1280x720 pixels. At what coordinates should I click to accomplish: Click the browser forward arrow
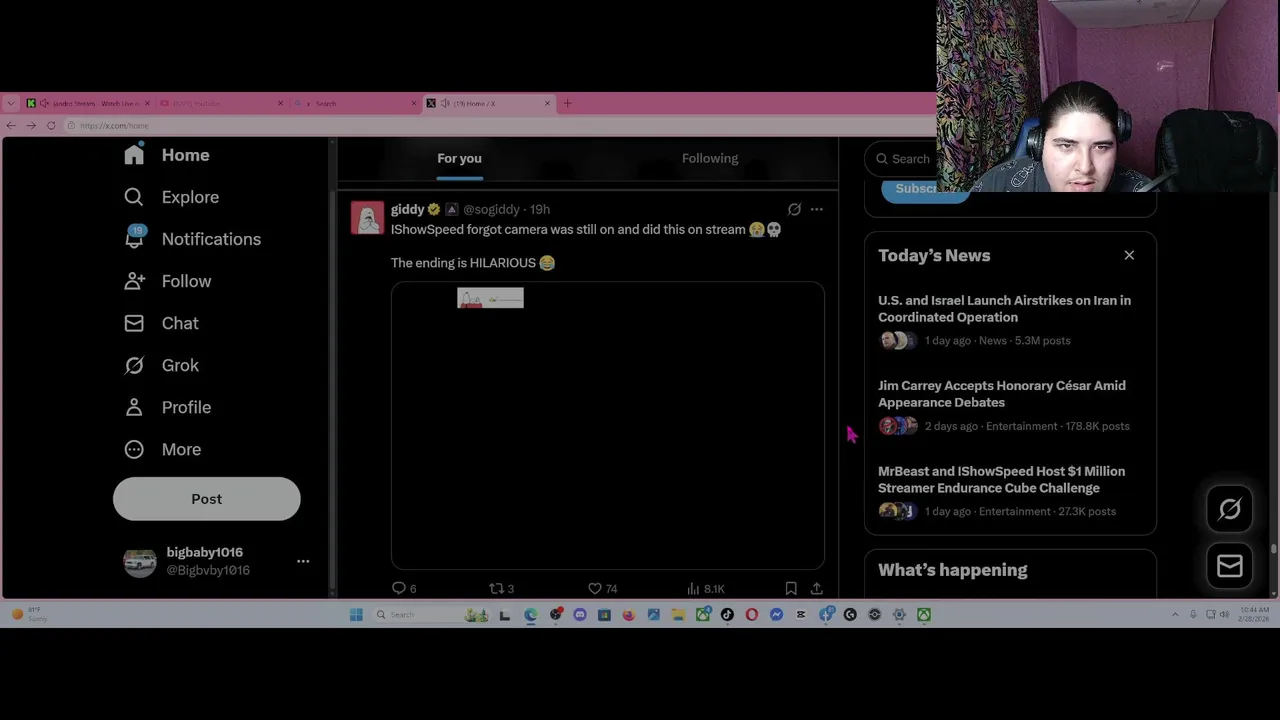point(31,125)
